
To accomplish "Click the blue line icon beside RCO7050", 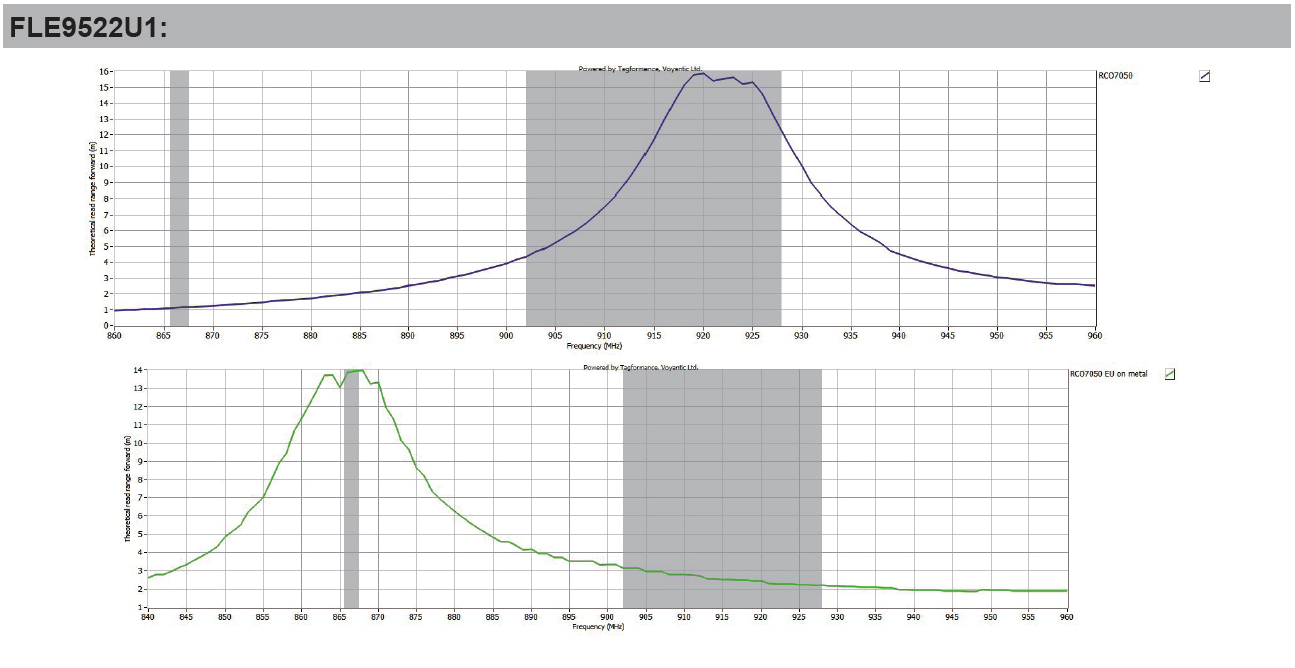I will [1204, 77].
